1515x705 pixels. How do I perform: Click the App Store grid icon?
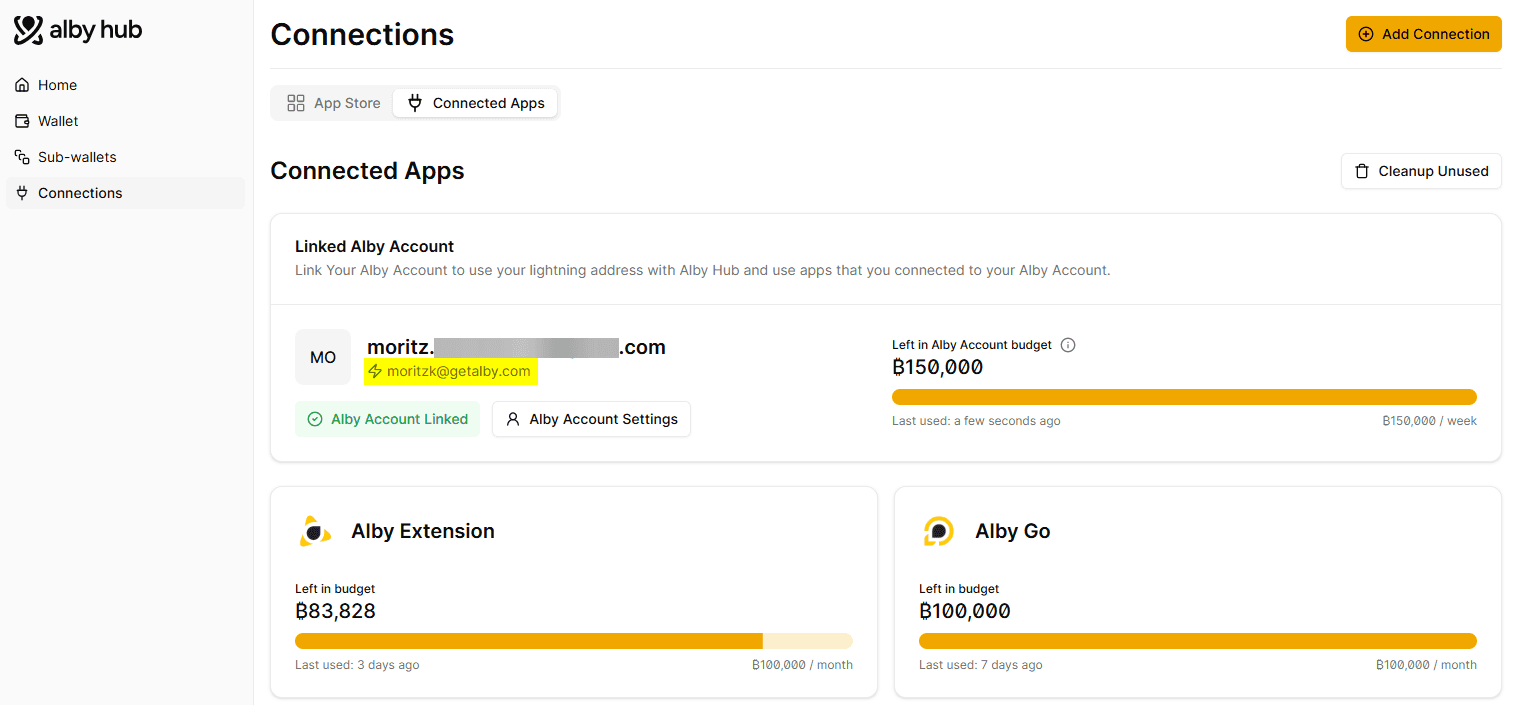[296, 103]
